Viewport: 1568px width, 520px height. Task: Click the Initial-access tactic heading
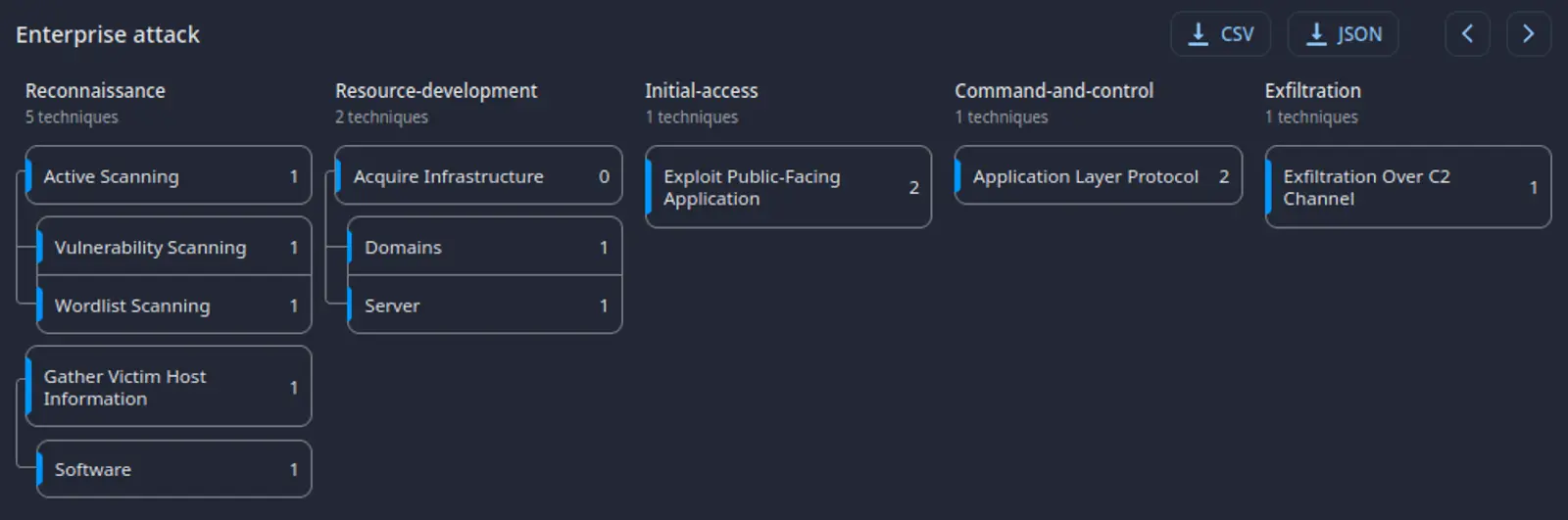pyautogui.click(x=701, y=91)
